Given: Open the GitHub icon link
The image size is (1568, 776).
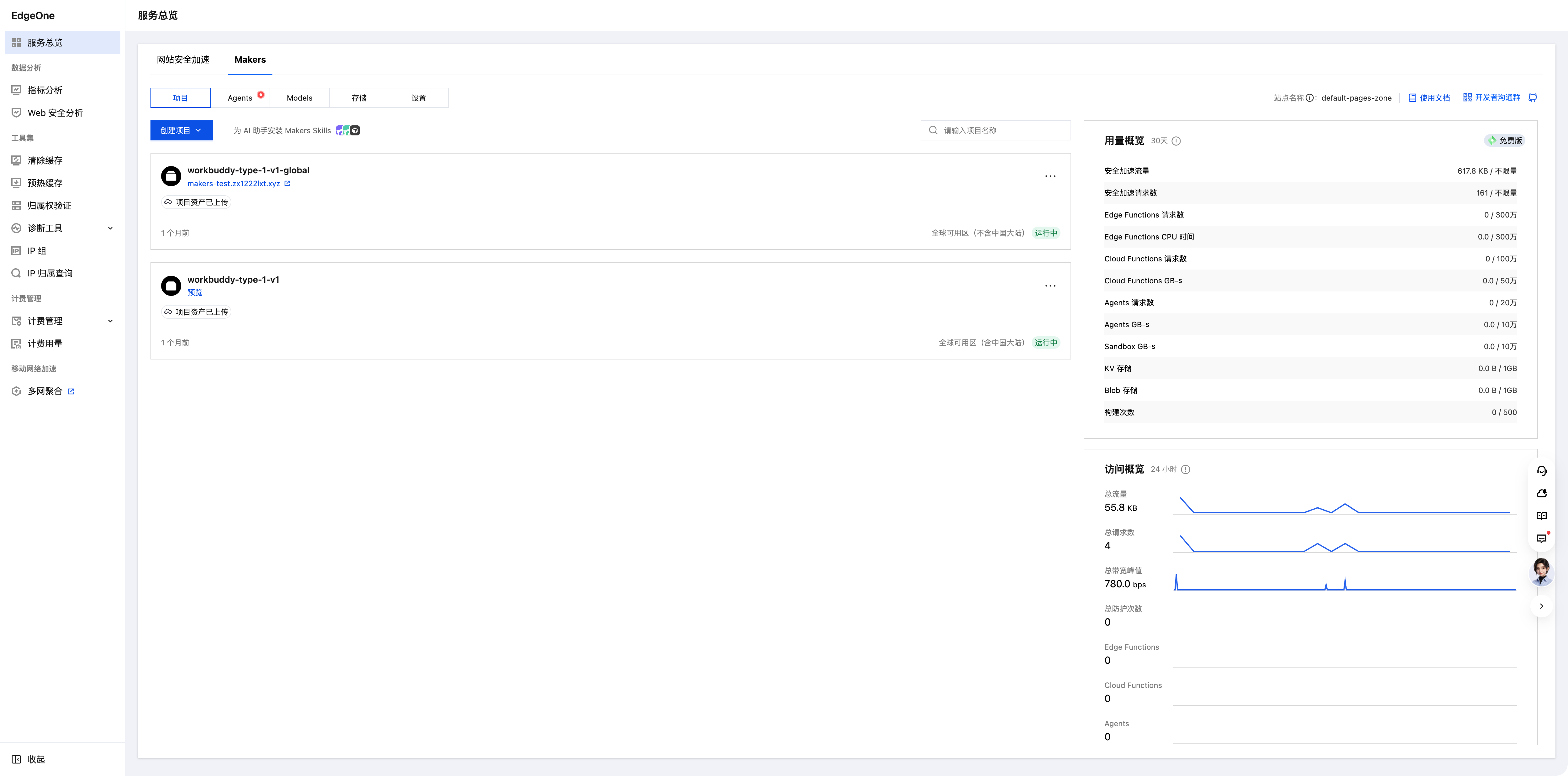Looking at the screenshot, I should 1533,97.
